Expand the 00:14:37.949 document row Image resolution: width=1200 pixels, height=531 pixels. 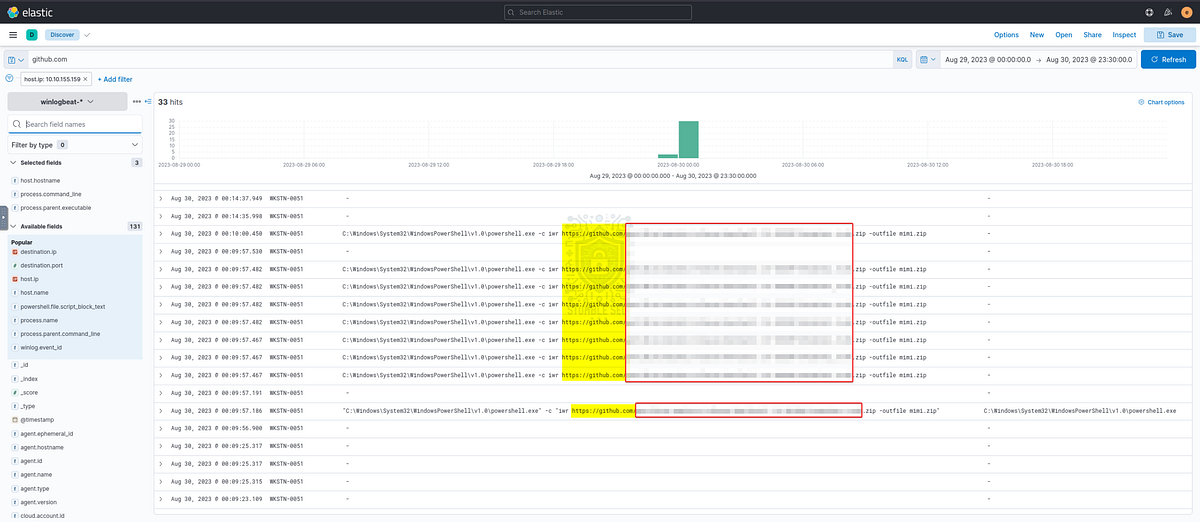[x=161, y=198]
